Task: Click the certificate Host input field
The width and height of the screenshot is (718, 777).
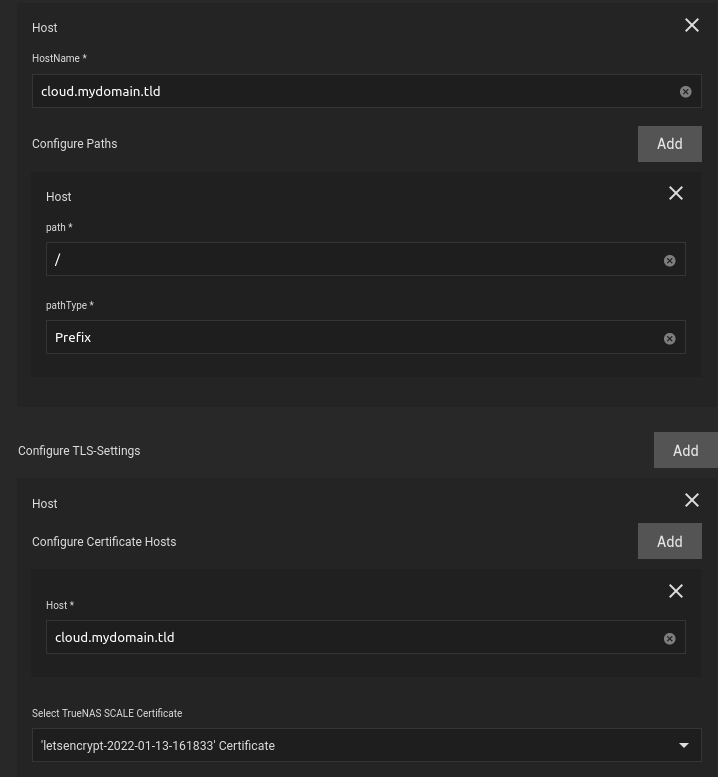Action: coord(350,638)
